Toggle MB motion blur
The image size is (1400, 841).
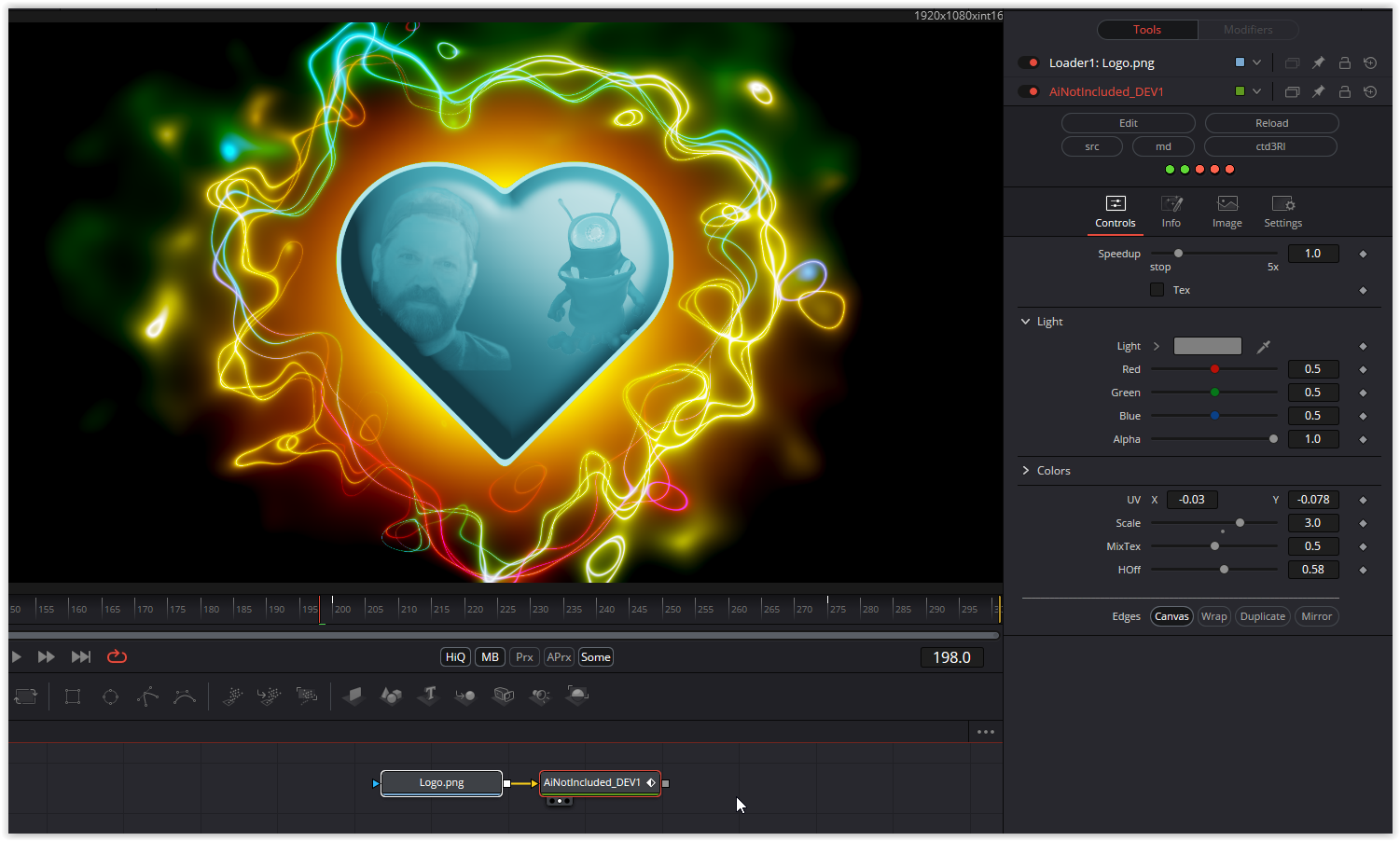point(490,657)
